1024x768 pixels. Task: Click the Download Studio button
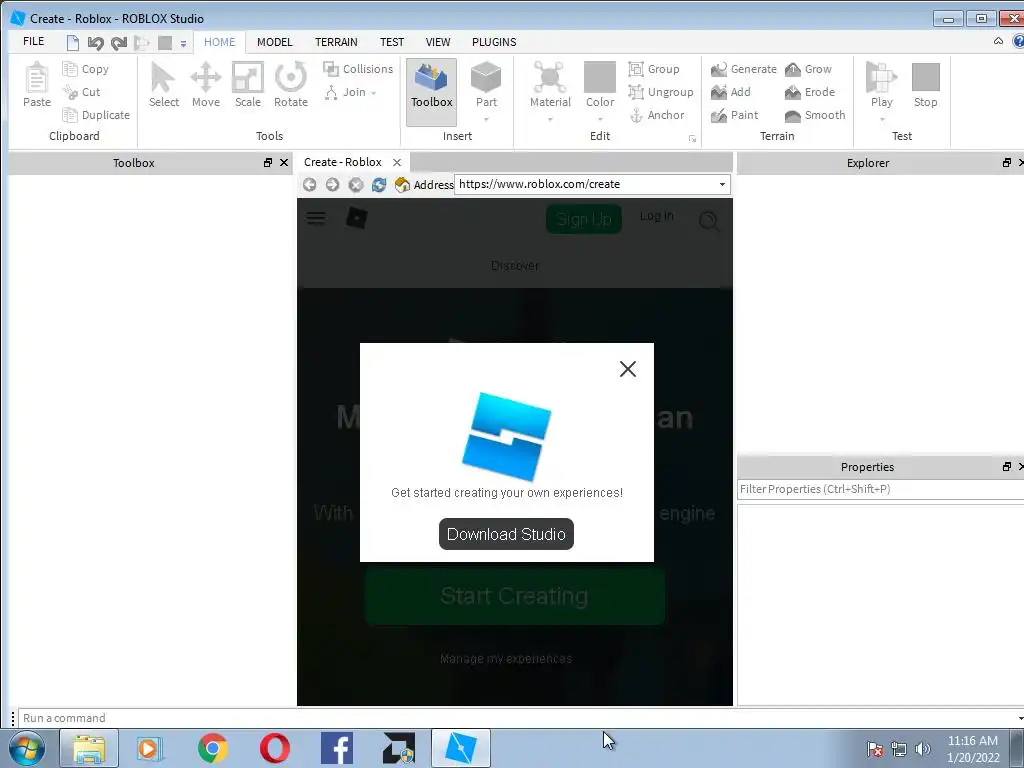pos(506,534)
